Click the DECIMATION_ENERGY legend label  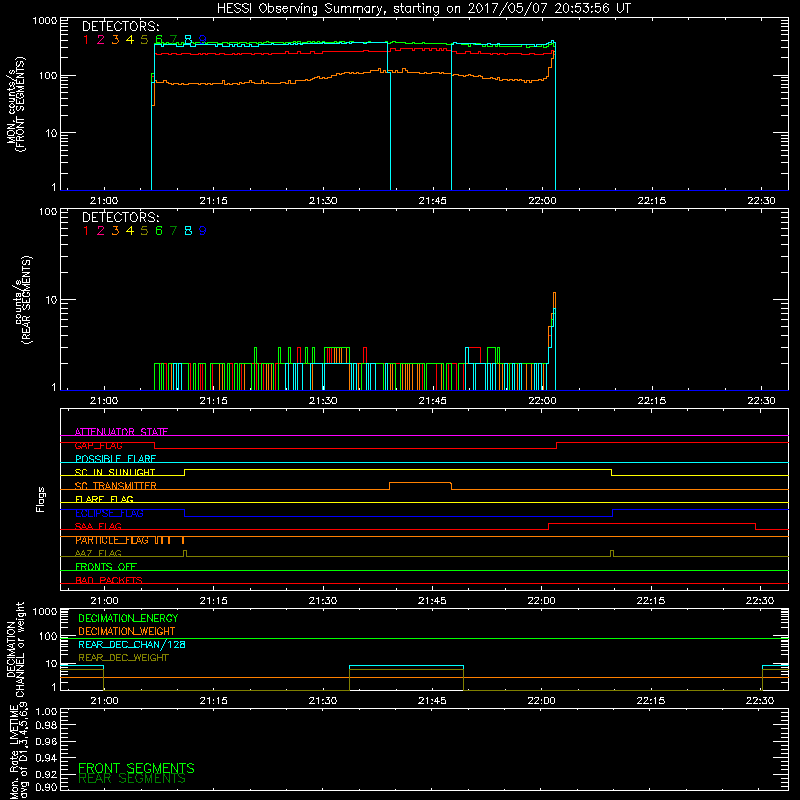(128, 618)
